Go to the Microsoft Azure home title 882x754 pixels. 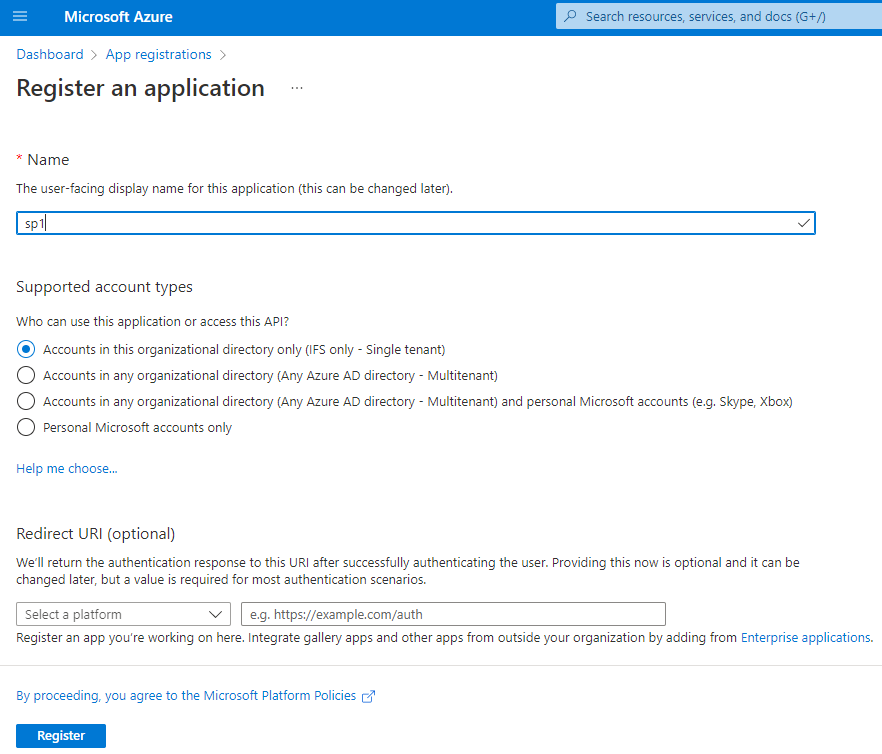(x=118, y=17)
